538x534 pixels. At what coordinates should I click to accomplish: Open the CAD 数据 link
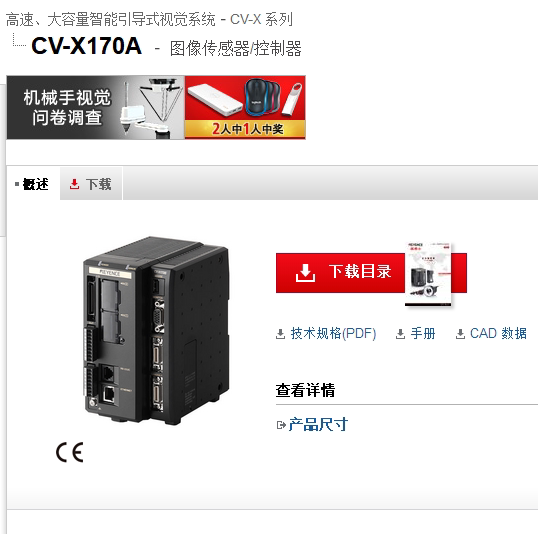coord(498,334)
